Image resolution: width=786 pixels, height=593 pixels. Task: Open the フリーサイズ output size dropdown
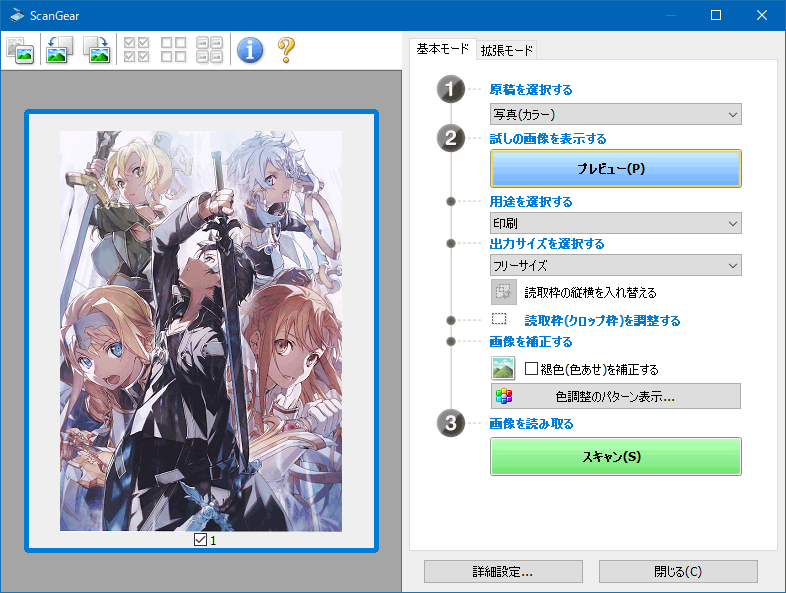click(x=616, y=265)
